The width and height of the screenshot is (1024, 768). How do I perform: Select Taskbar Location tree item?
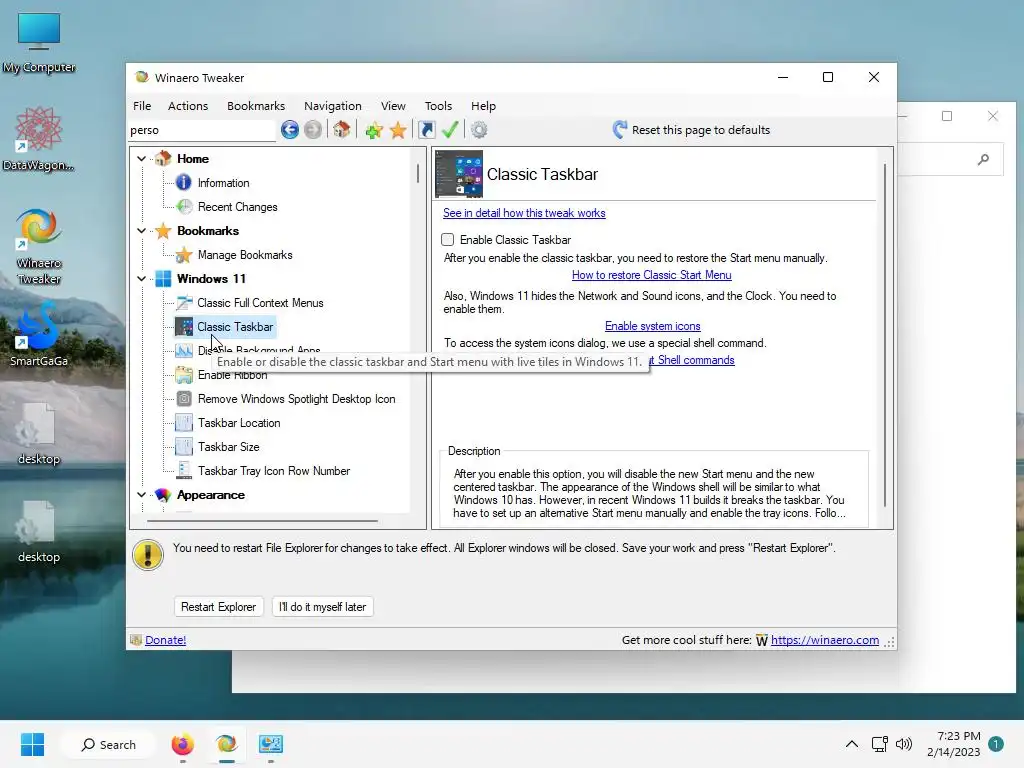pyautogui.click(x=239, y=423)
